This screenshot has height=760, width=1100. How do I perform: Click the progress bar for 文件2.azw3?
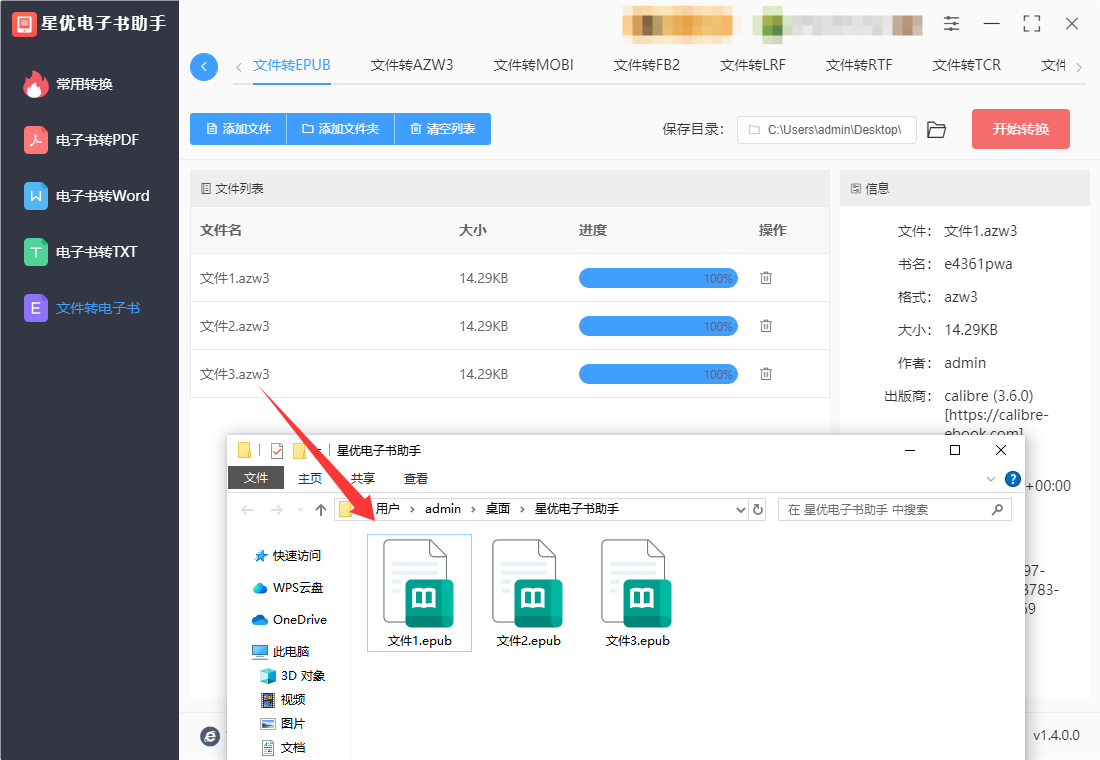point(658,326)
